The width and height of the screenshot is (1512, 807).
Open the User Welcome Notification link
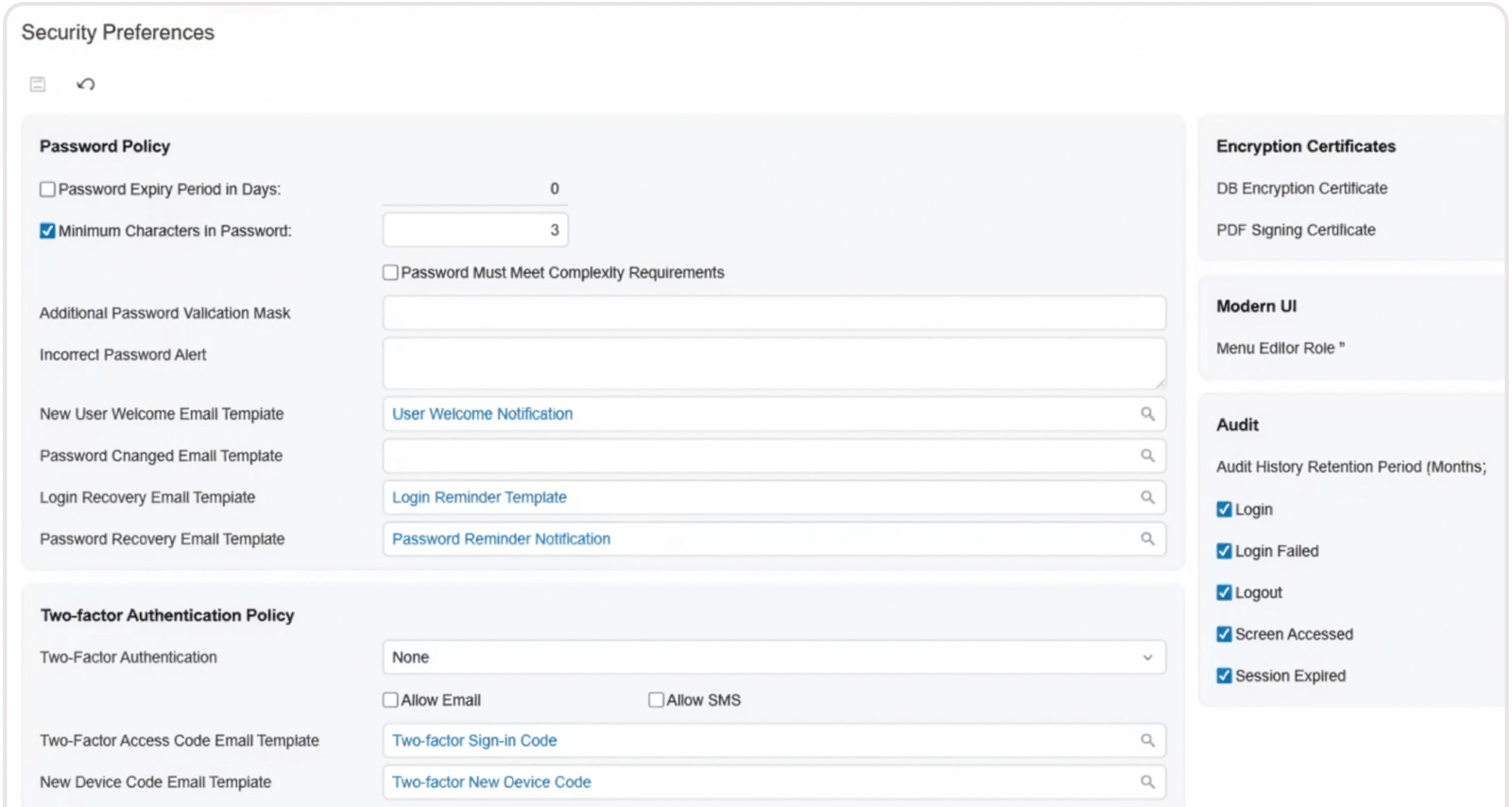(482, 414)
